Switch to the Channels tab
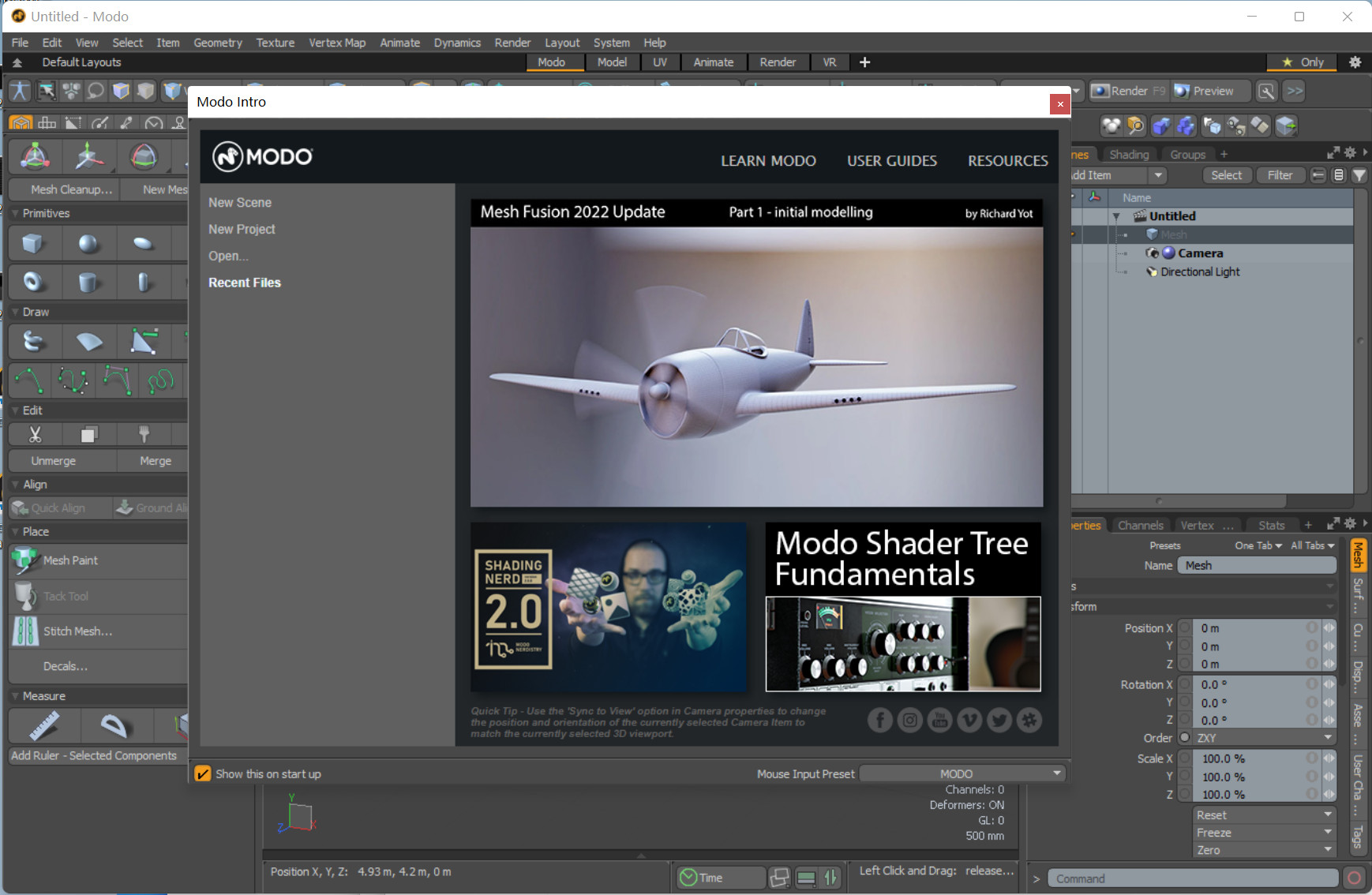This screenshot has height=895, width=1372. click(x=1141, y=526)
